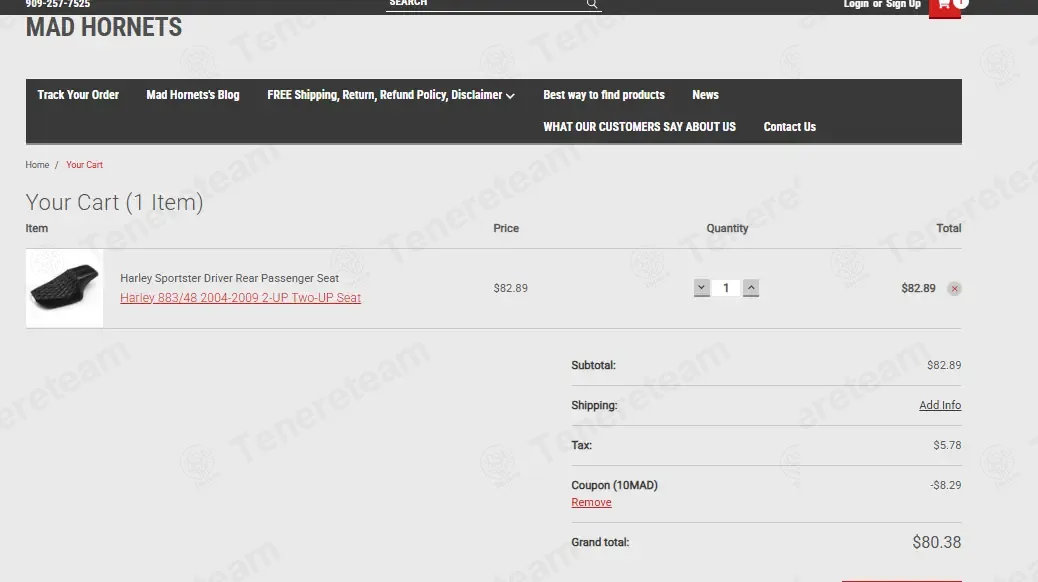Open Track Your Order page
1038x582 pixels.
click(78, 95)
